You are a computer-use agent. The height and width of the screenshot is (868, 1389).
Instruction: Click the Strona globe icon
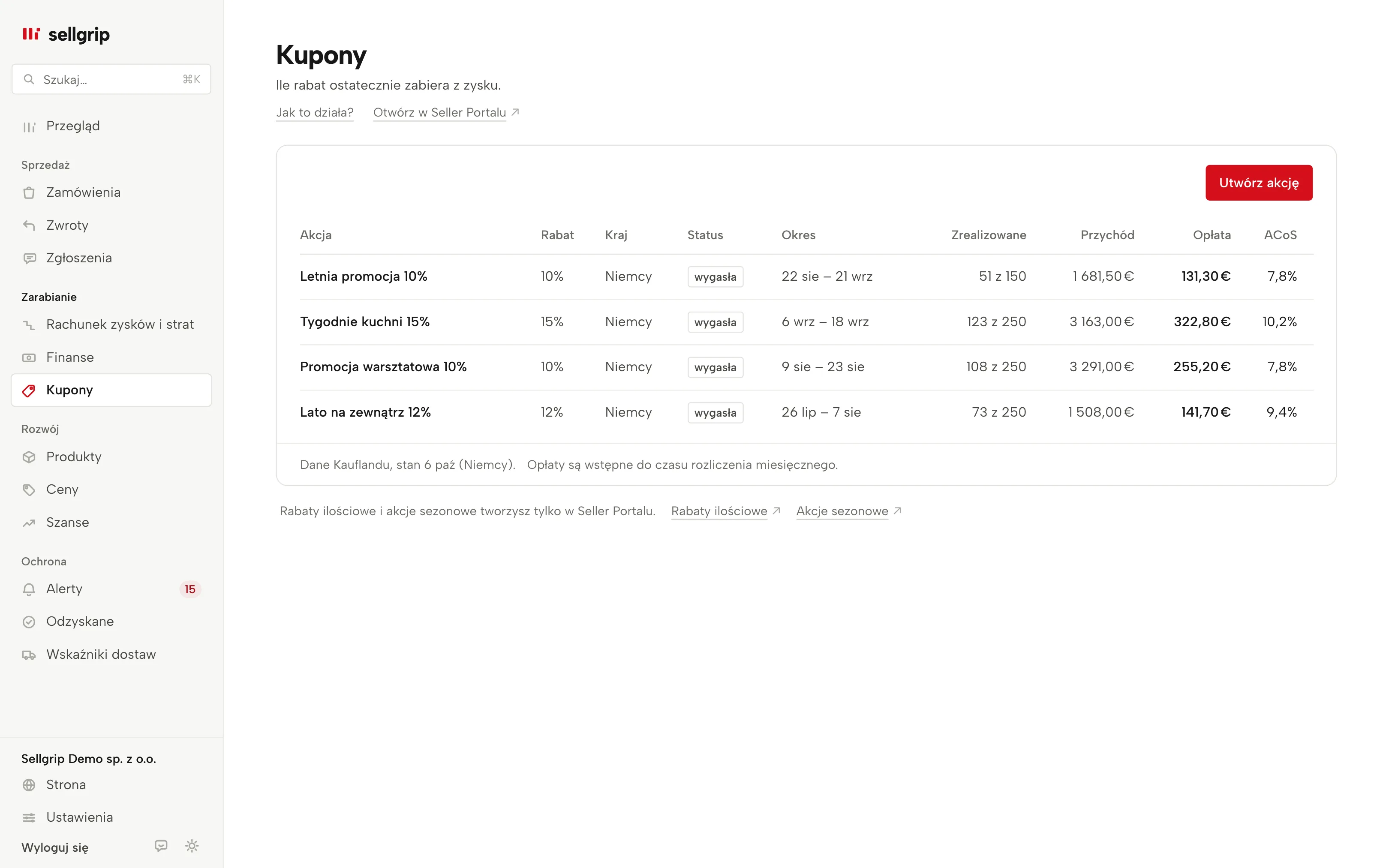pos(29,785)
